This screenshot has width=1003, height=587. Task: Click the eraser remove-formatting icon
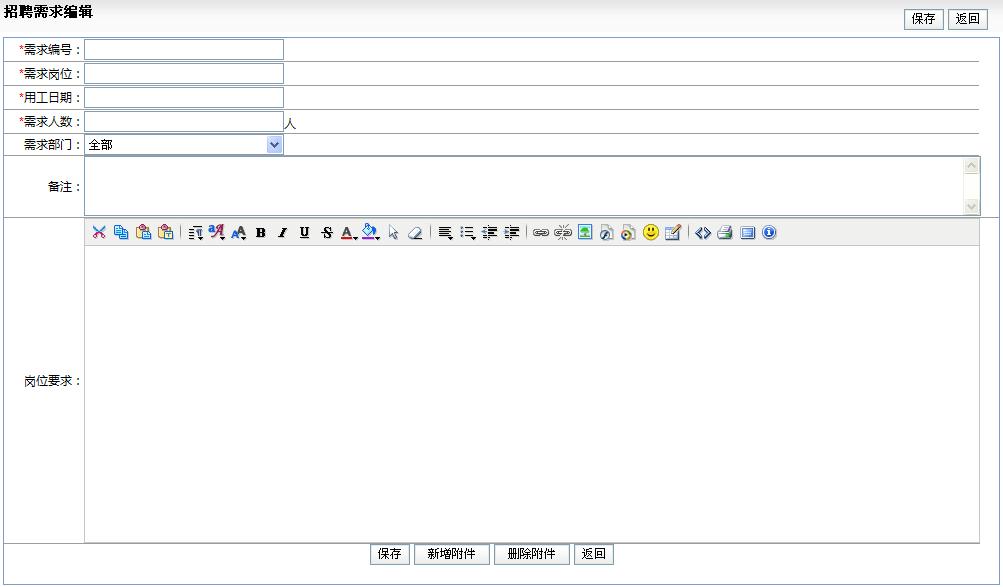coord(414,233)
